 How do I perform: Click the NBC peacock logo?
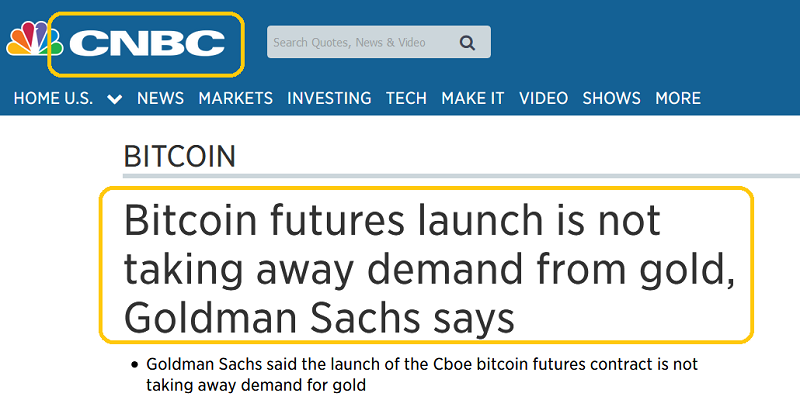[33, 42]
